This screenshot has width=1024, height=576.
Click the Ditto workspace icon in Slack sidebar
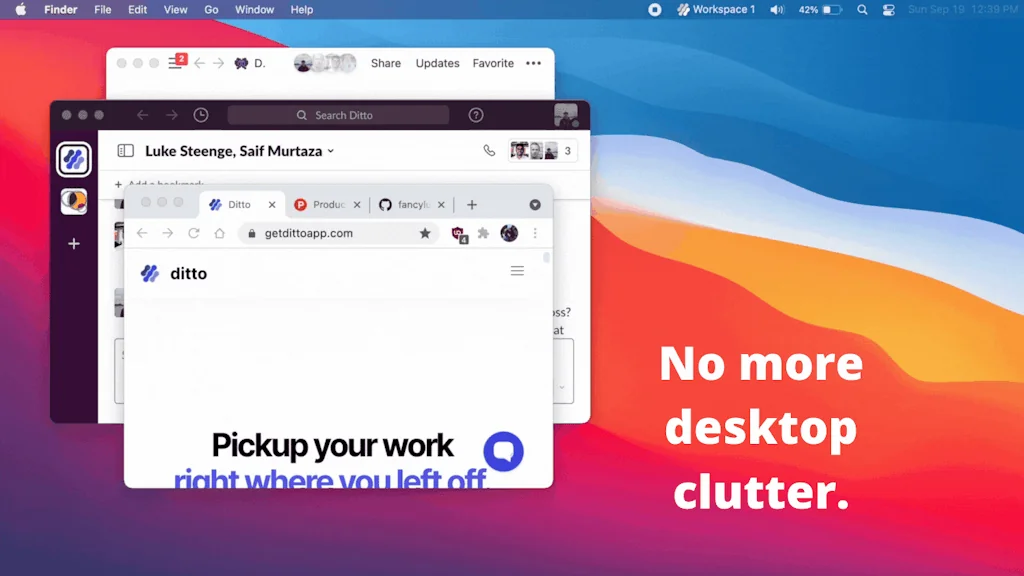point(73,159)
